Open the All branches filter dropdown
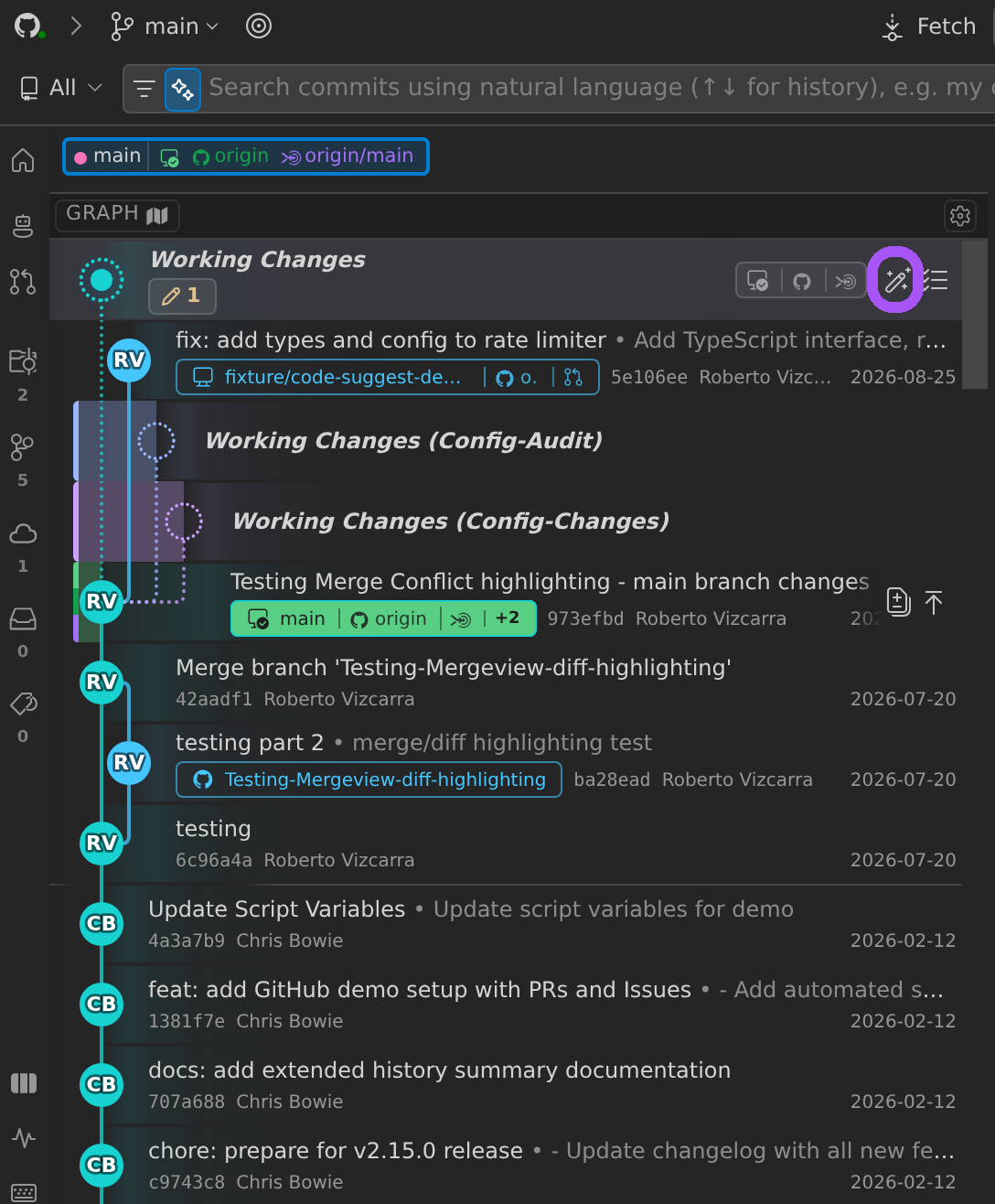Image resolution: width=995 pixels, height=1204 pixels. click(x=60, y=88)
